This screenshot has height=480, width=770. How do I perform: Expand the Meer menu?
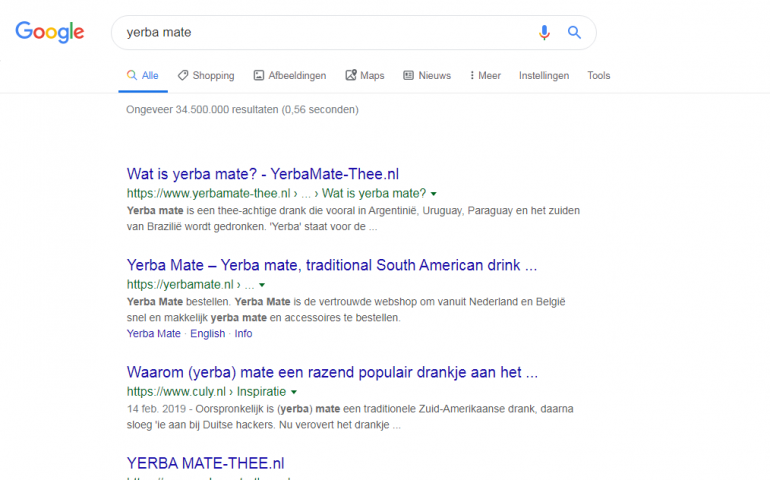485,76
